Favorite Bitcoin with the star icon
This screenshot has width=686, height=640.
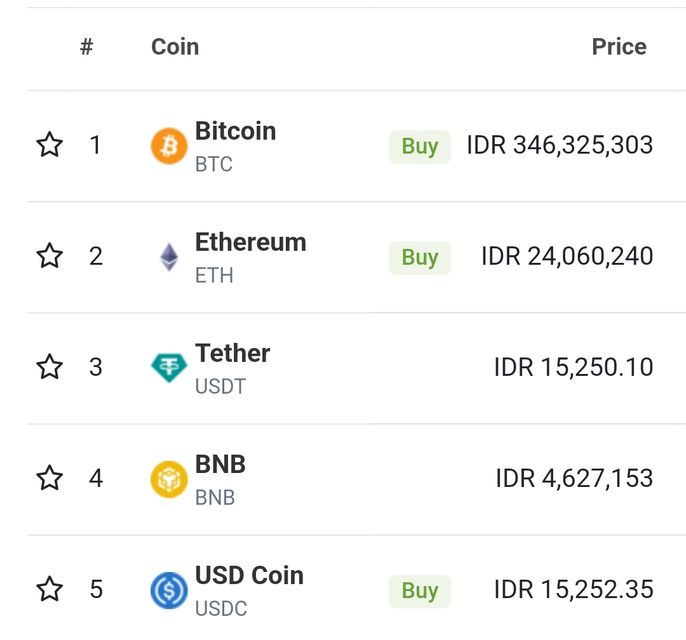pyautogui.click(x=50, y=146)
